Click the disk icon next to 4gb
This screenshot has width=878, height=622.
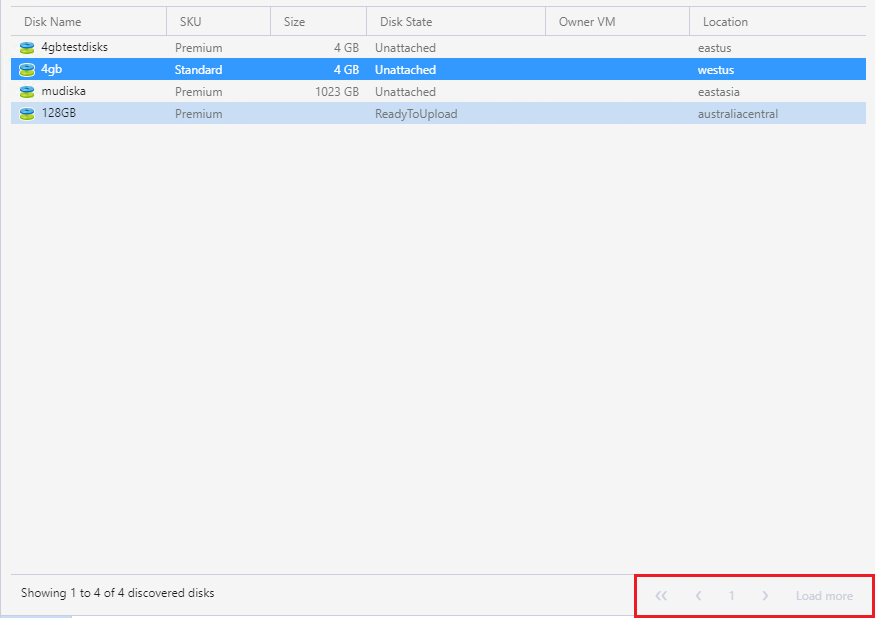(27, 69)
